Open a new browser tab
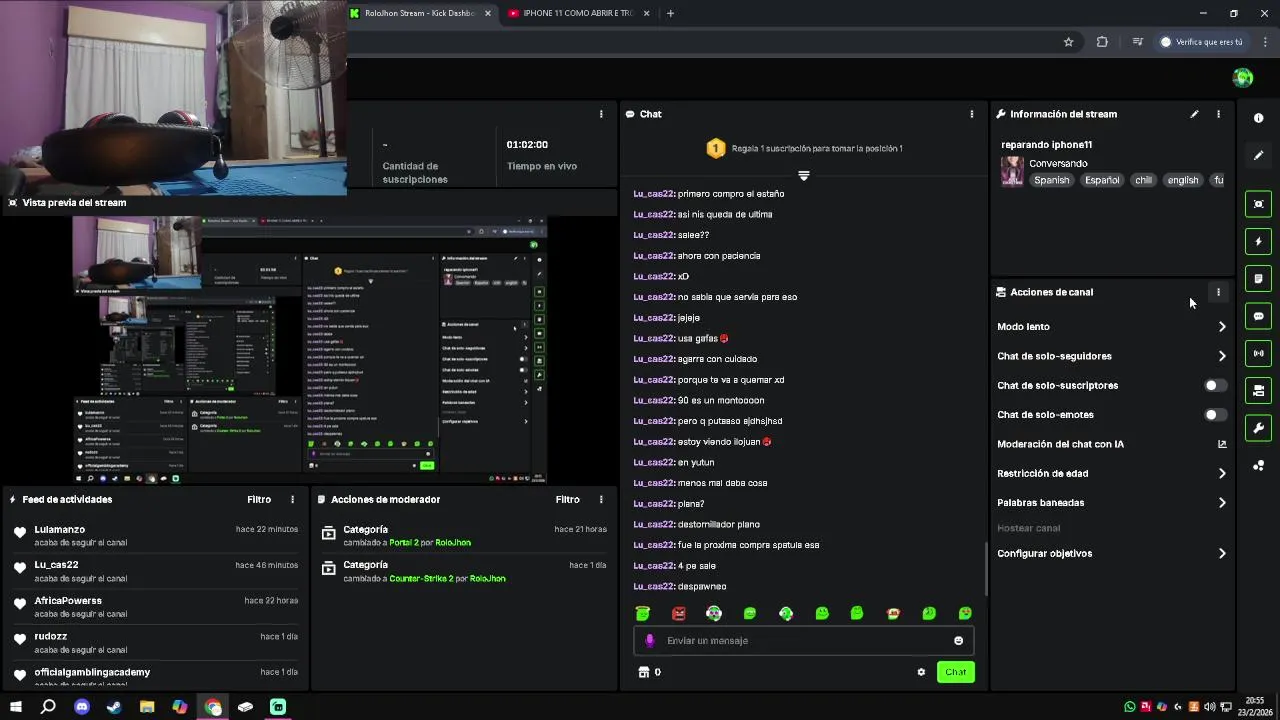 [x=670, y=13]
